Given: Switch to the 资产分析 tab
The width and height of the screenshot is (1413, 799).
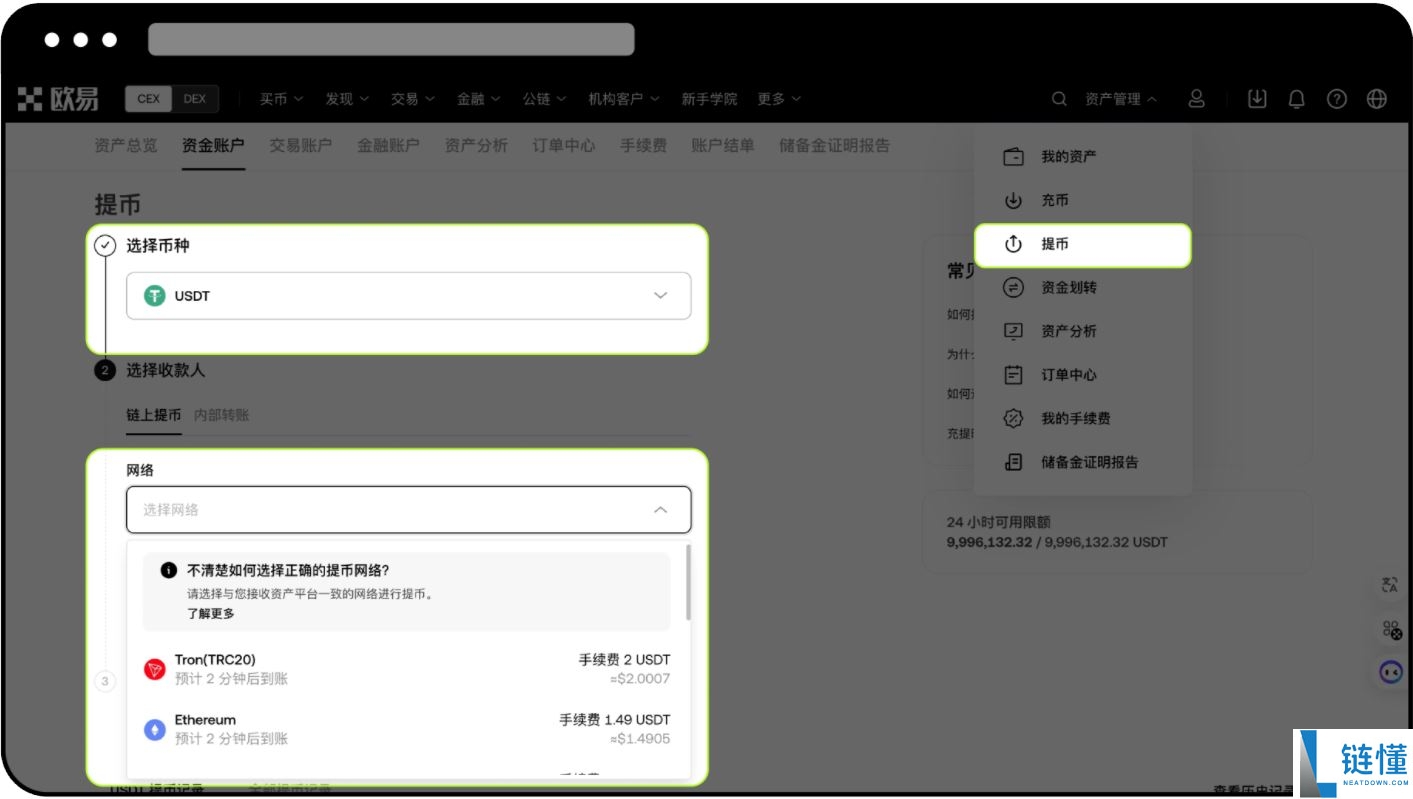Looking at the screenshot, I should point(476,146).
